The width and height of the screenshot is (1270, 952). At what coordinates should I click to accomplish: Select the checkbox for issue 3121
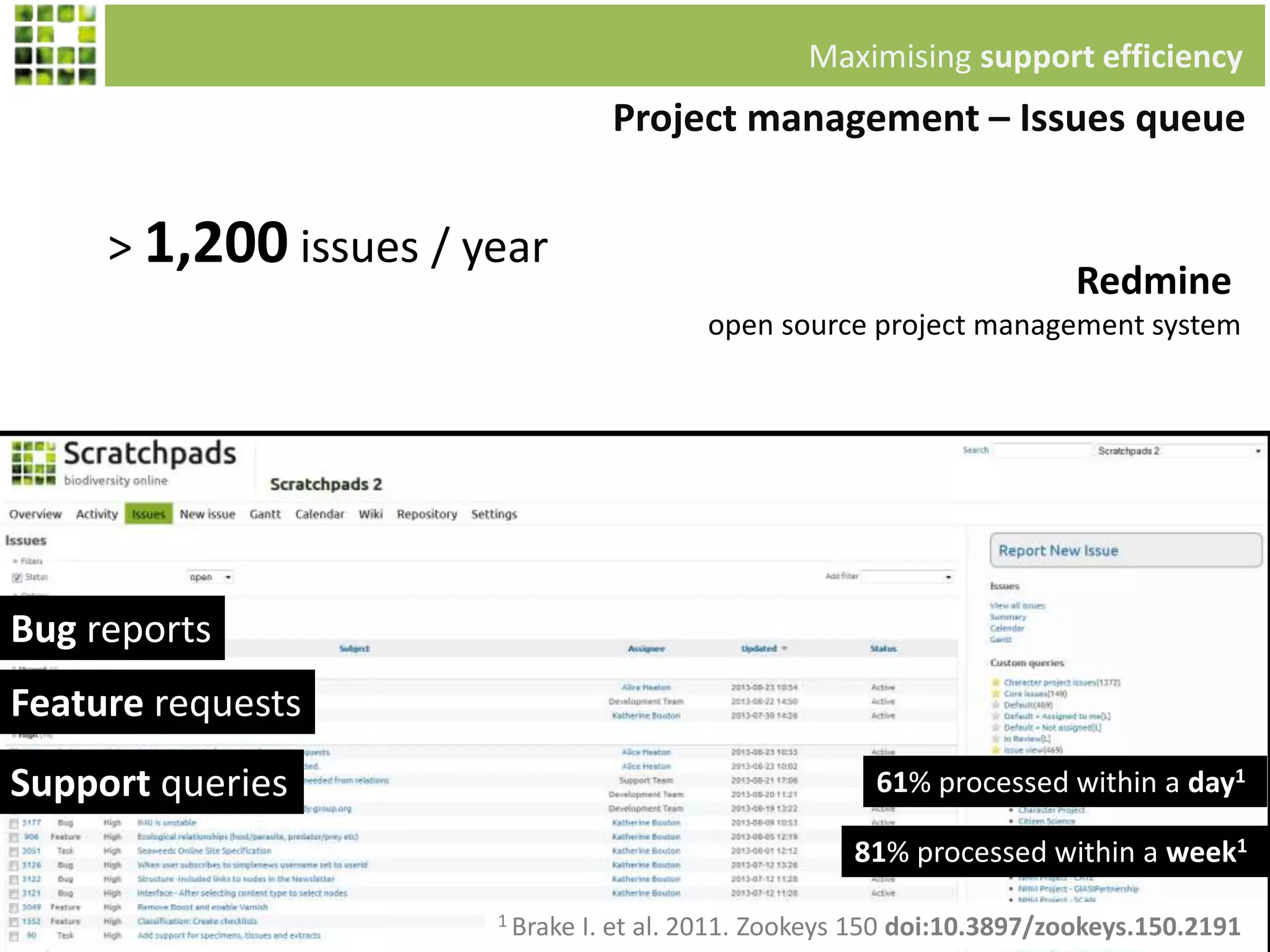14,894
